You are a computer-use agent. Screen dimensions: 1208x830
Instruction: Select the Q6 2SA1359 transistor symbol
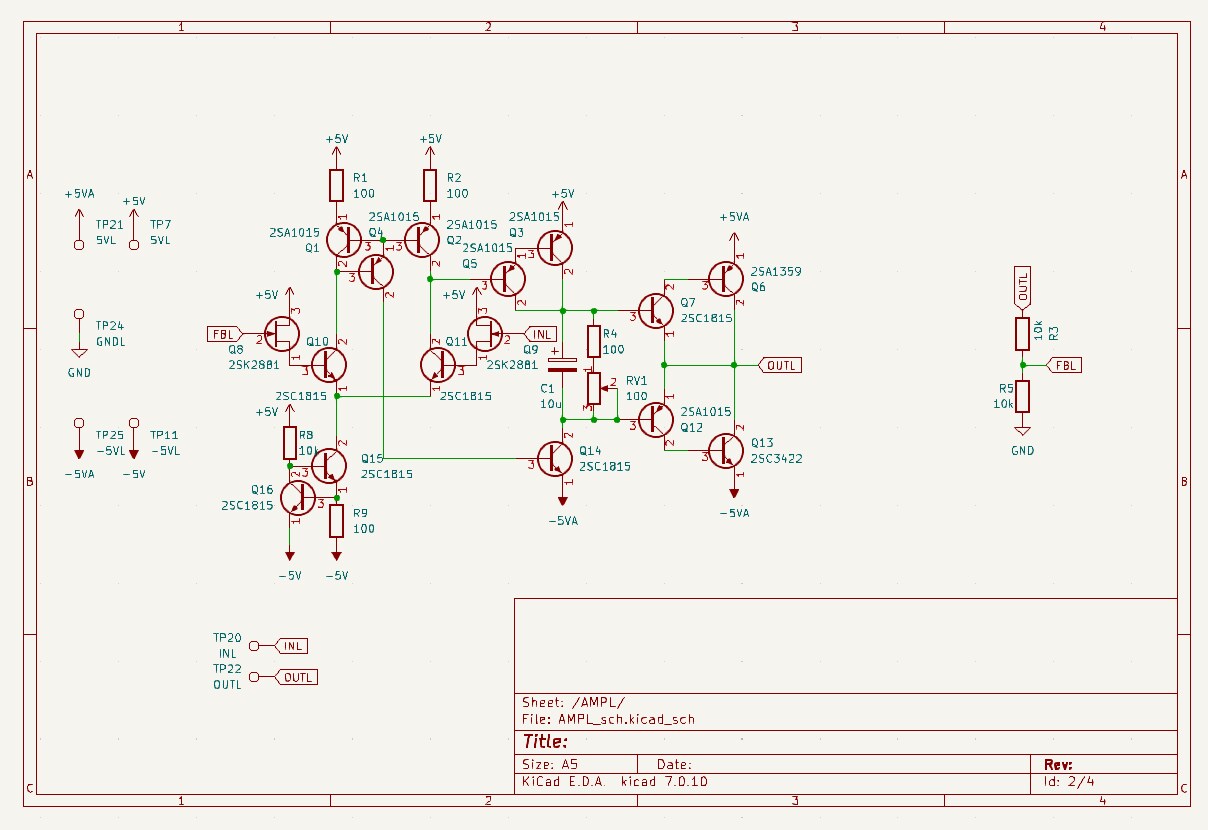[725, 279]
